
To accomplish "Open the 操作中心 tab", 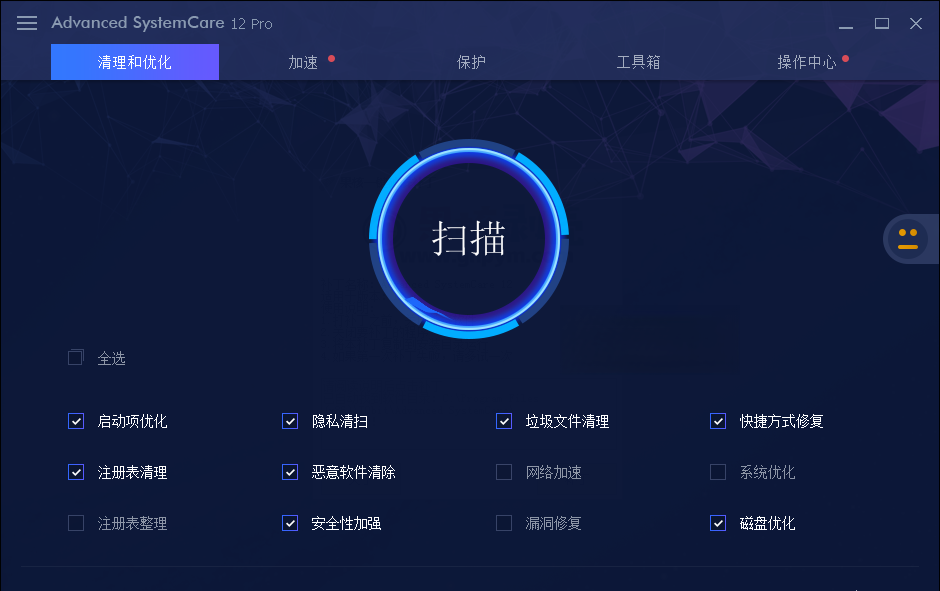I will tap(806, 62).
